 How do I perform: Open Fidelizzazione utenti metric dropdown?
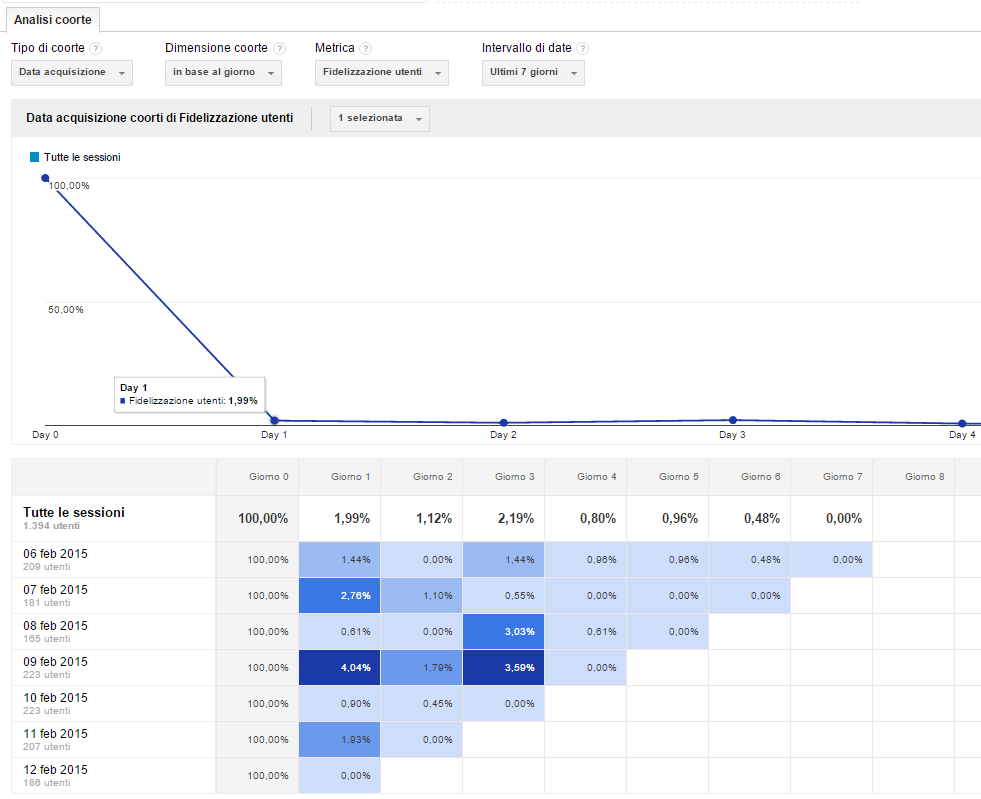coord(381,73)
